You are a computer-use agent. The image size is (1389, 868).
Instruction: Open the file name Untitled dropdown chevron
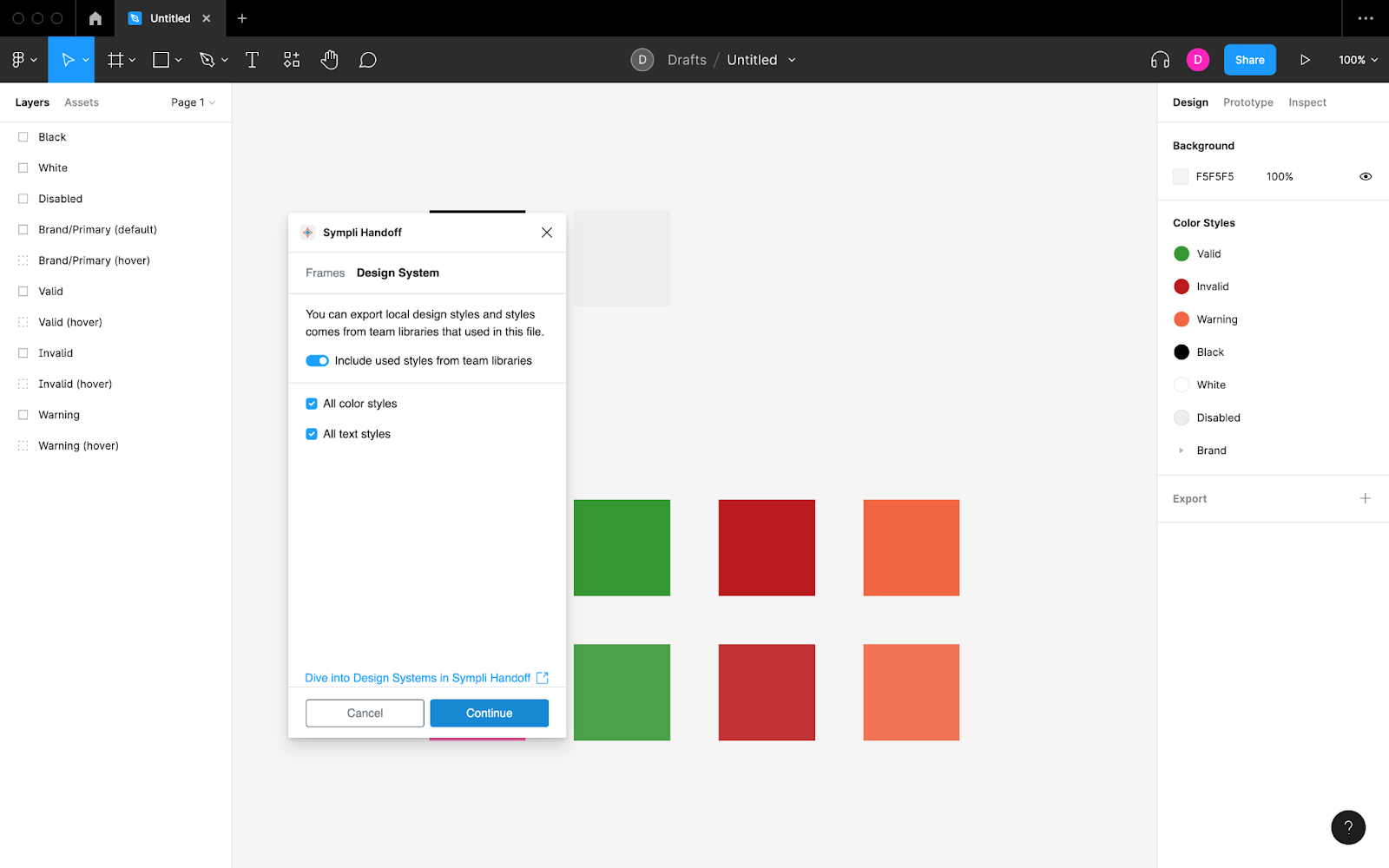(792, 60)
